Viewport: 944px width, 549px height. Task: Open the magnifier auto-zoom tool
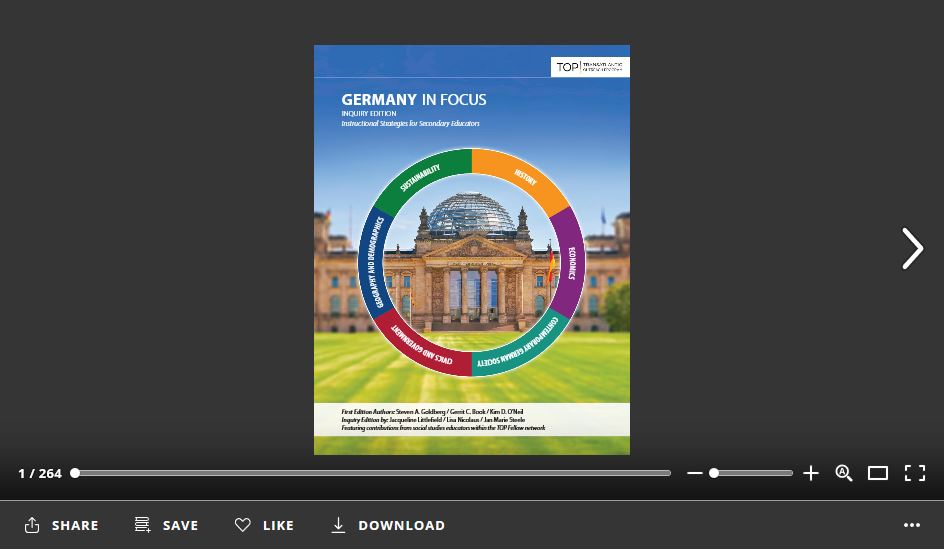pos(843,473)
